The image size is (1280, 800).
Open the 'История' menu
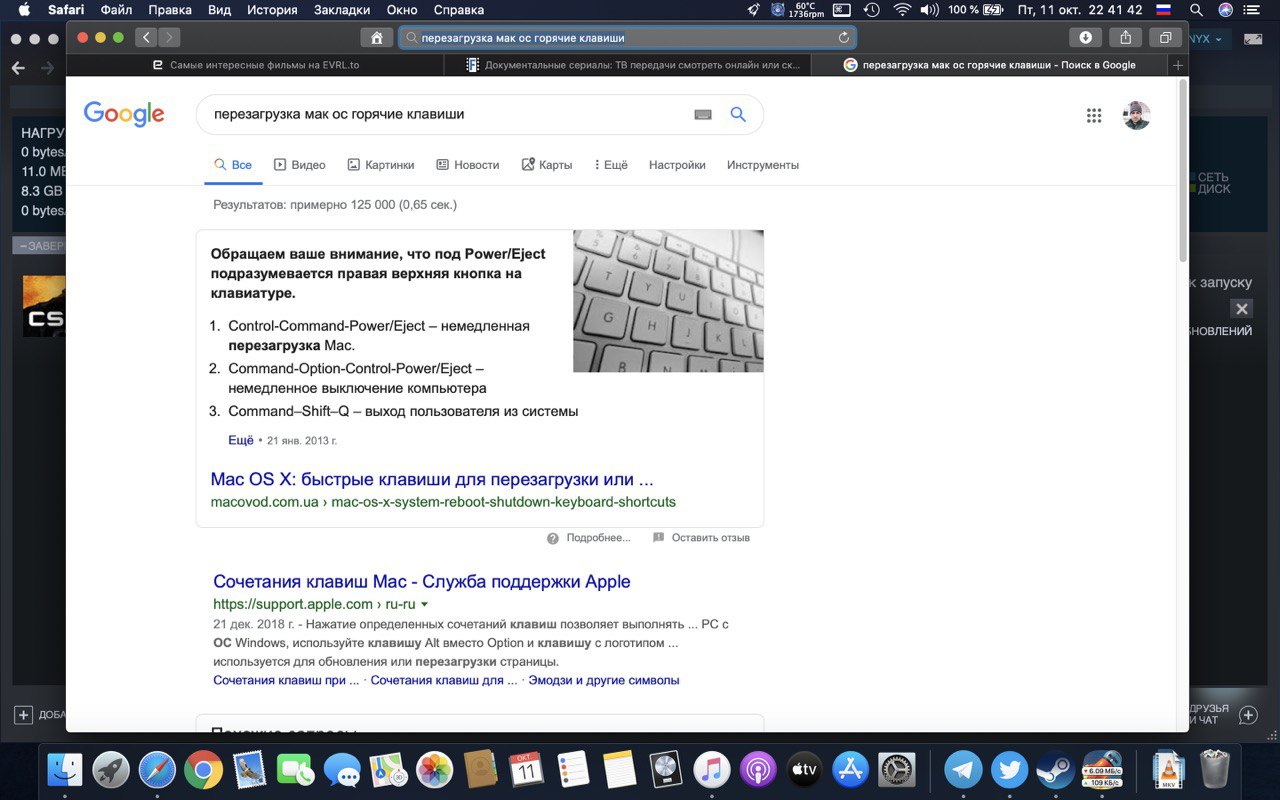coord(272,10)
